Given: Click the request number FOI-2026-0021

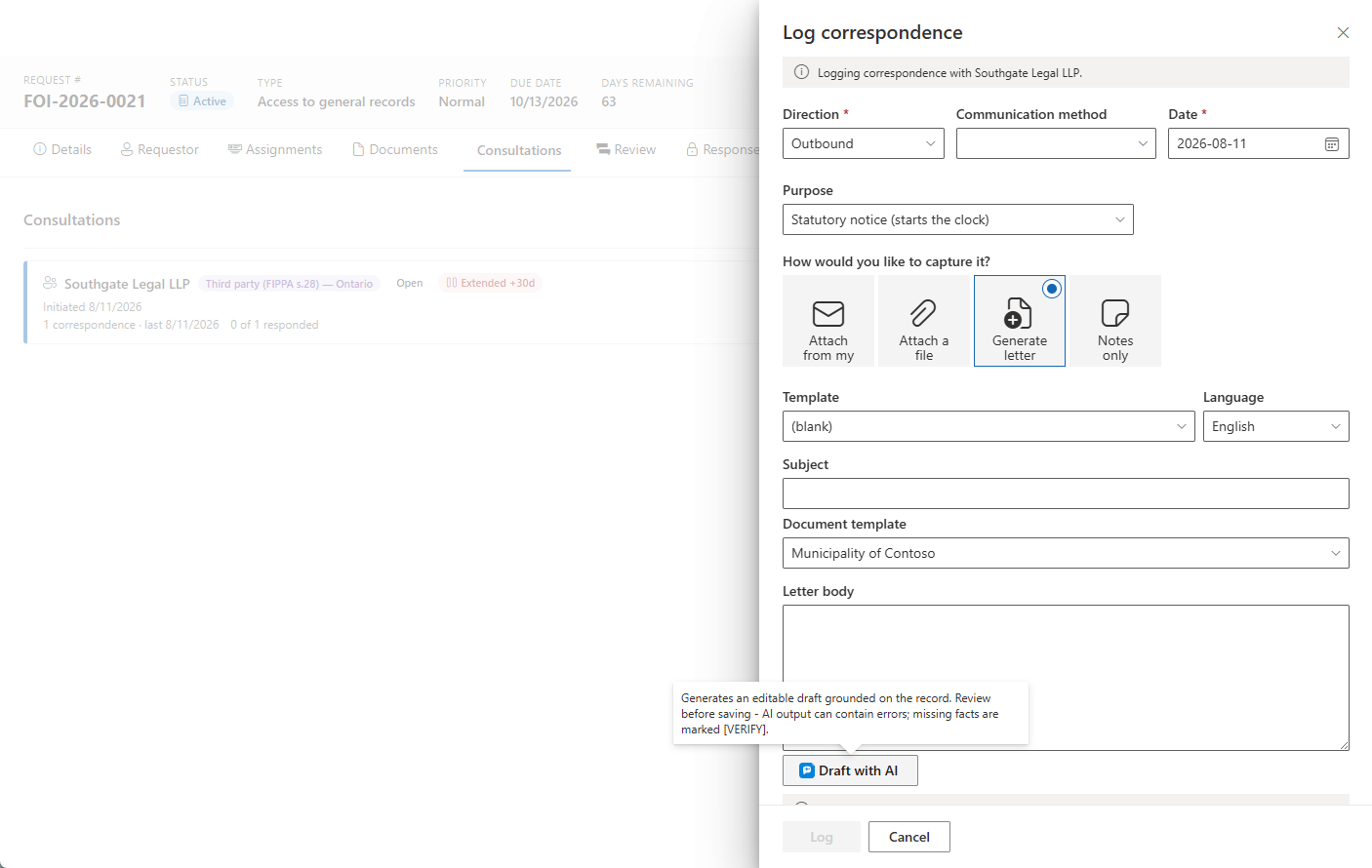Looking at the screenshot, I should tap(85, 101).
